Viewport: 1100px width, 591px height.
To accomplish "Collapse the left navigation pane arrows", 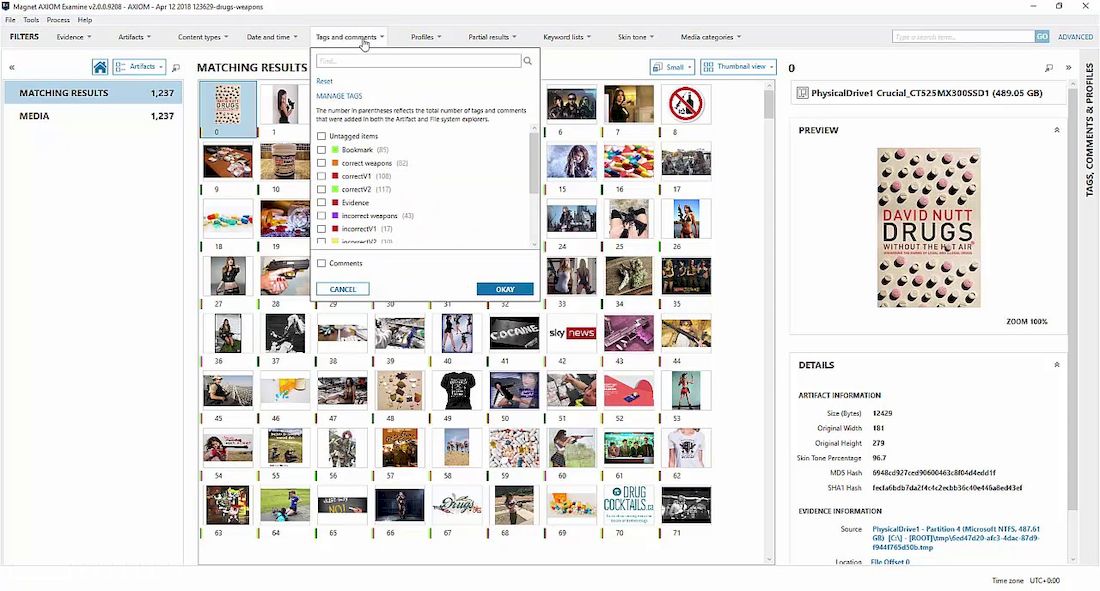I will coord(12,68).
